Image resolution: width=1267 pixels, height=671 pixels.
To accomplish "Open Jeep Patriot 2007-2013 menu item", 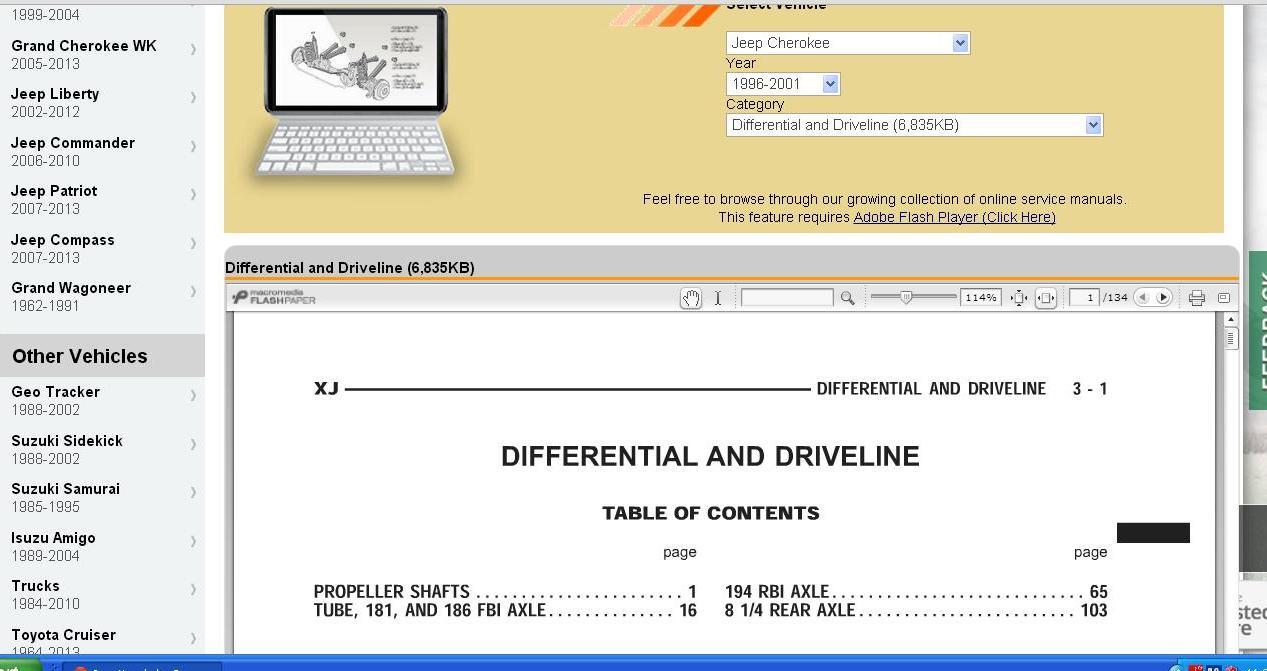I will [102, 200].
